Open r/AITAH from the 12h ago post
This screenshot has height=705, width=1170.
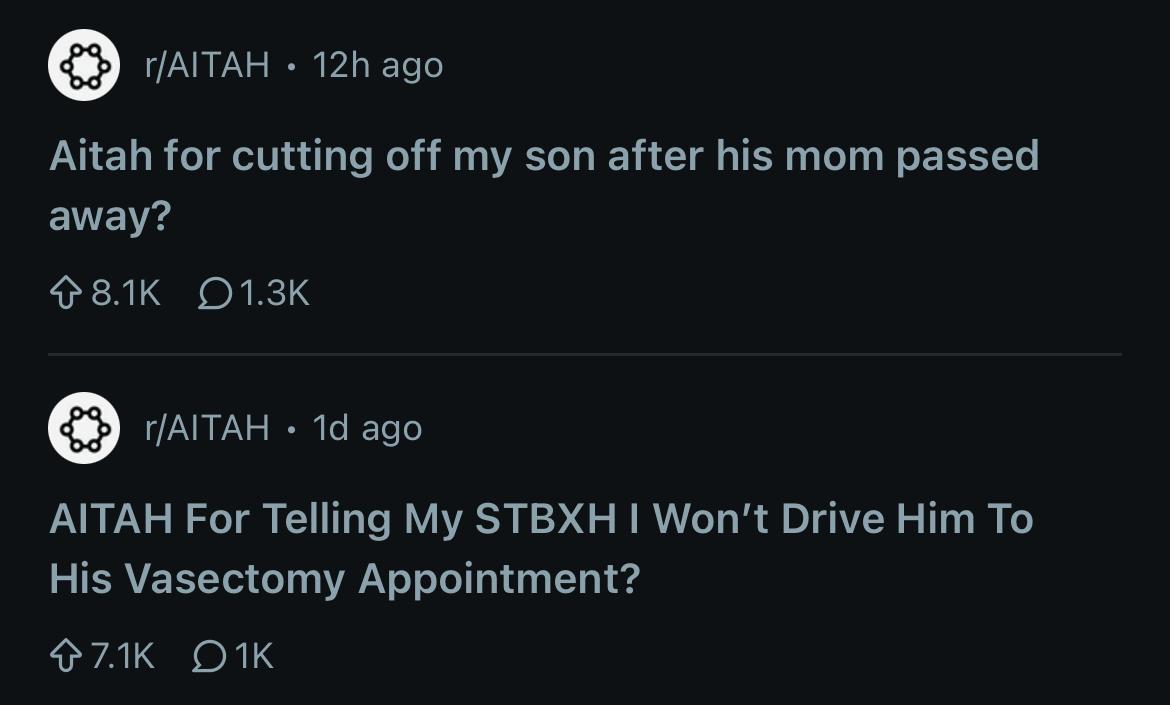207,66
